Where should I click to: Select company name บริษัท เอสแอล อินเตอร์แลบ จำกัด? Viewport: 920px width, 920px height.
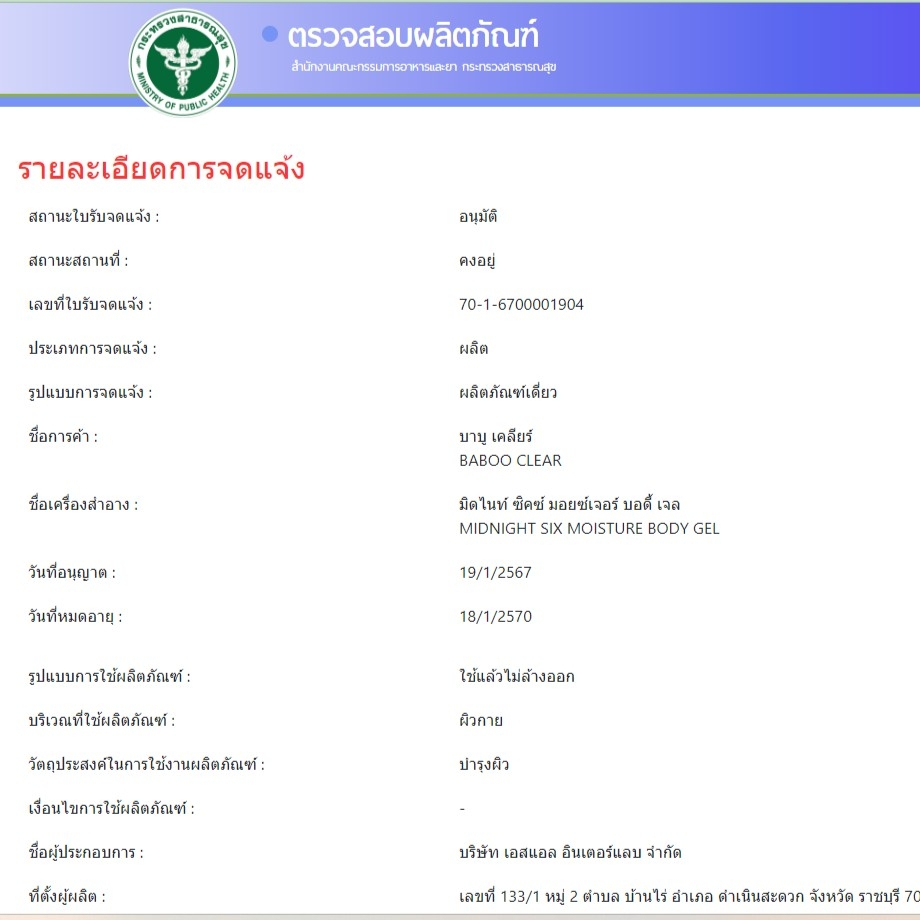click(570, 852)
